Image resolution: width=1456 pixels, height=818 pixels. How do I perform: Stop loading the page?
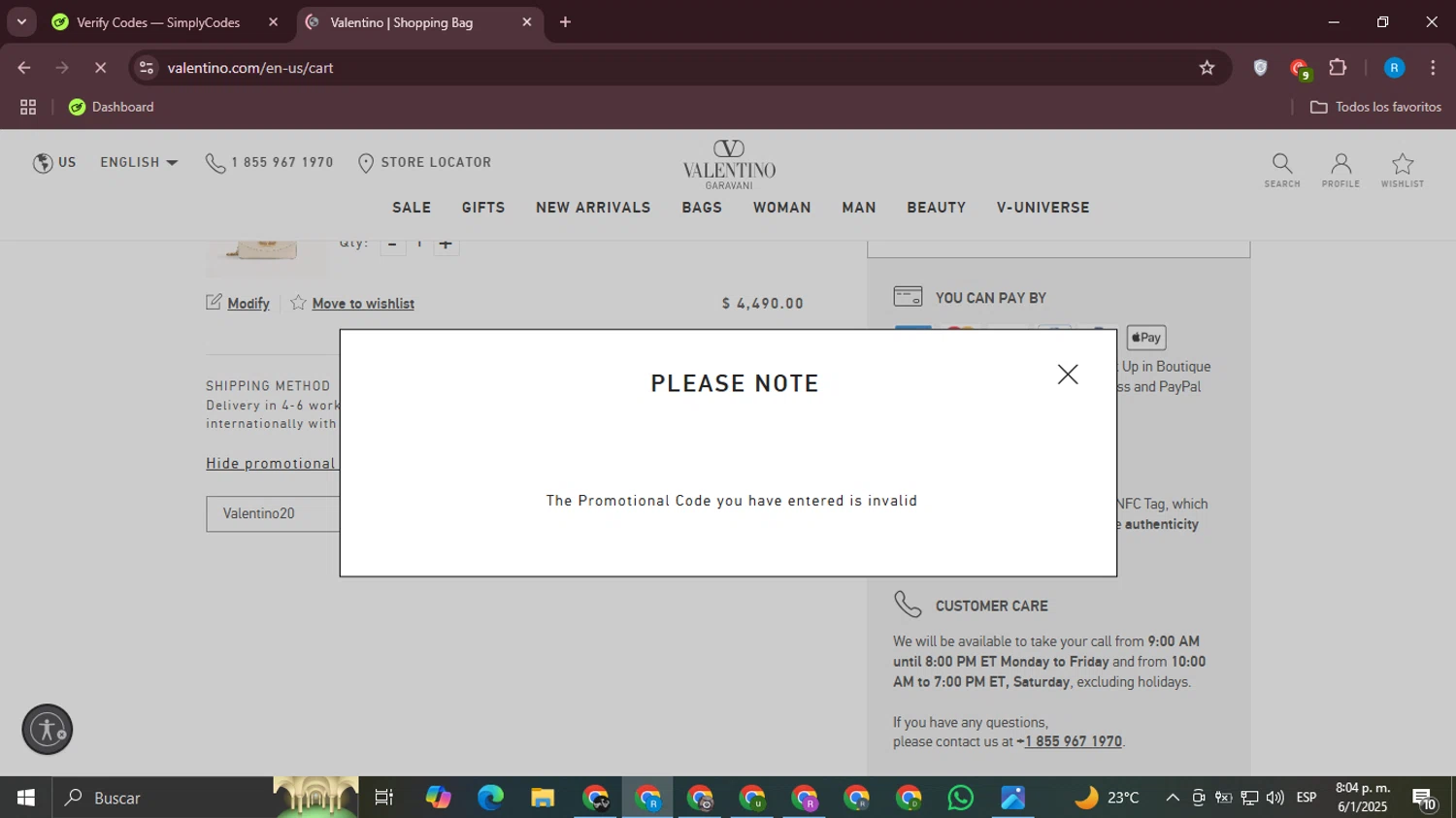pyautogui.click(x=101, y=68)
